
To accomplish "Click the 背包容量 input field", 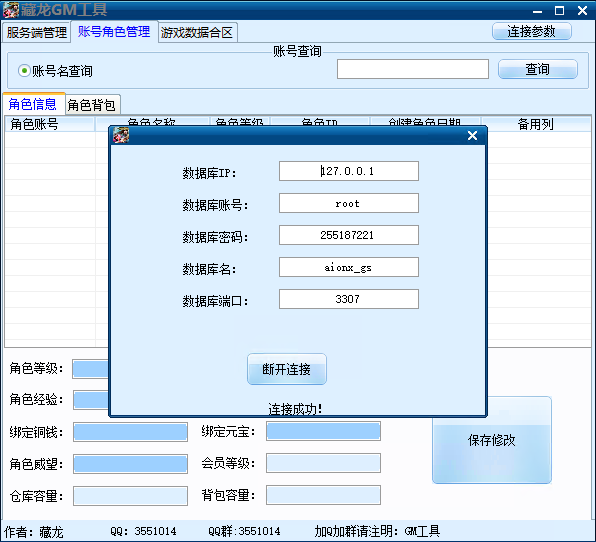I will coord(323,495).
